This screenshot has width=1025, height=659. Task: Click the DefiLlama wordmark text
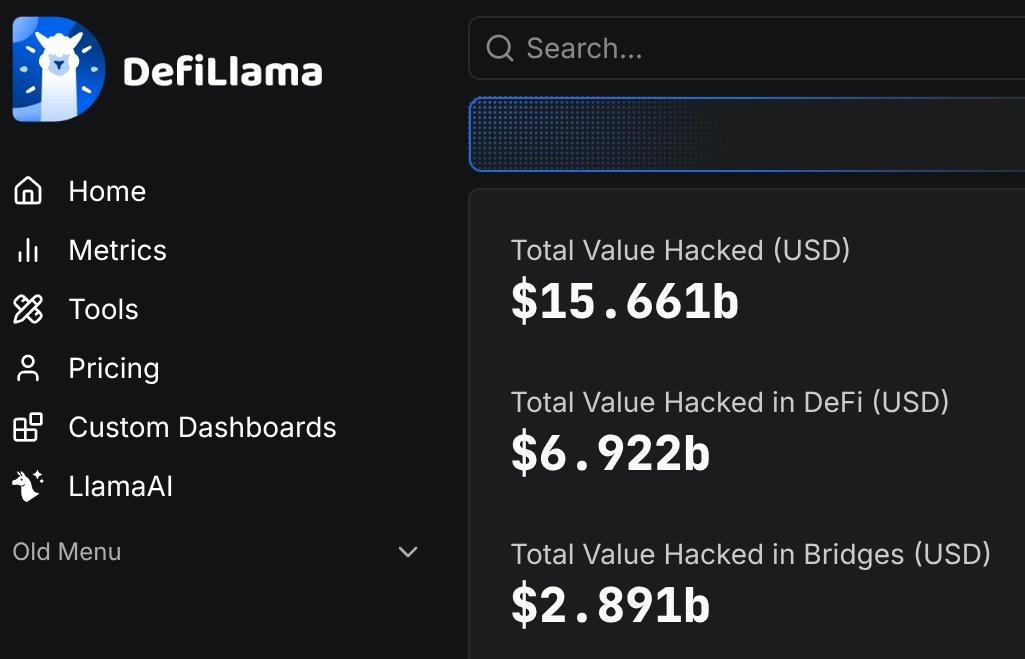click(x=223, y=71)
